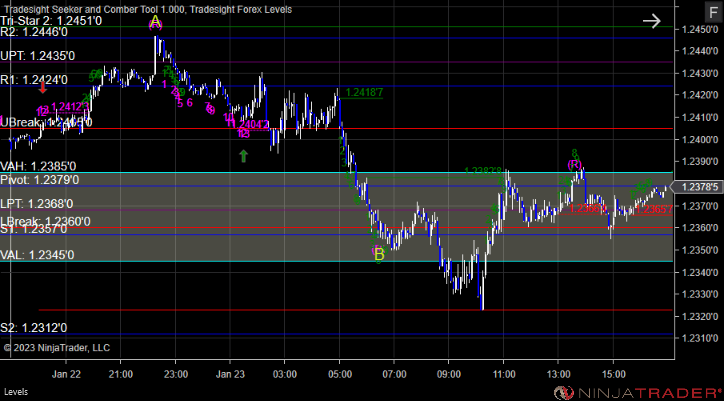Click the 05:00 time axis label
This screenshot has width=724, height=401.
[x=339, y=374]
